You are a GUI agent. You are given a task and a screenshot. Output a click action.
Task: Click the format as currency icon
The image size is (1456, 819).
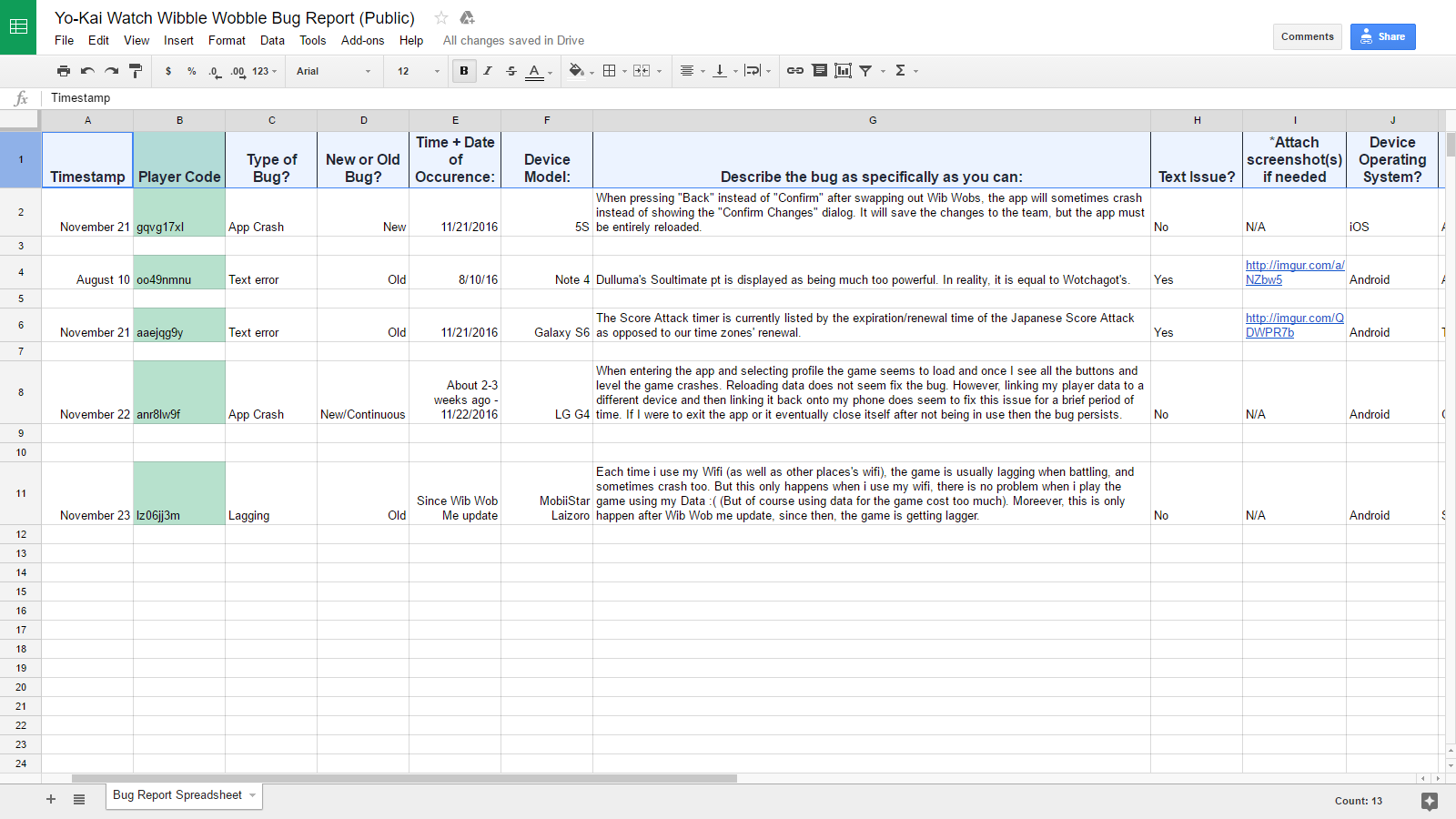coord(168,71)
